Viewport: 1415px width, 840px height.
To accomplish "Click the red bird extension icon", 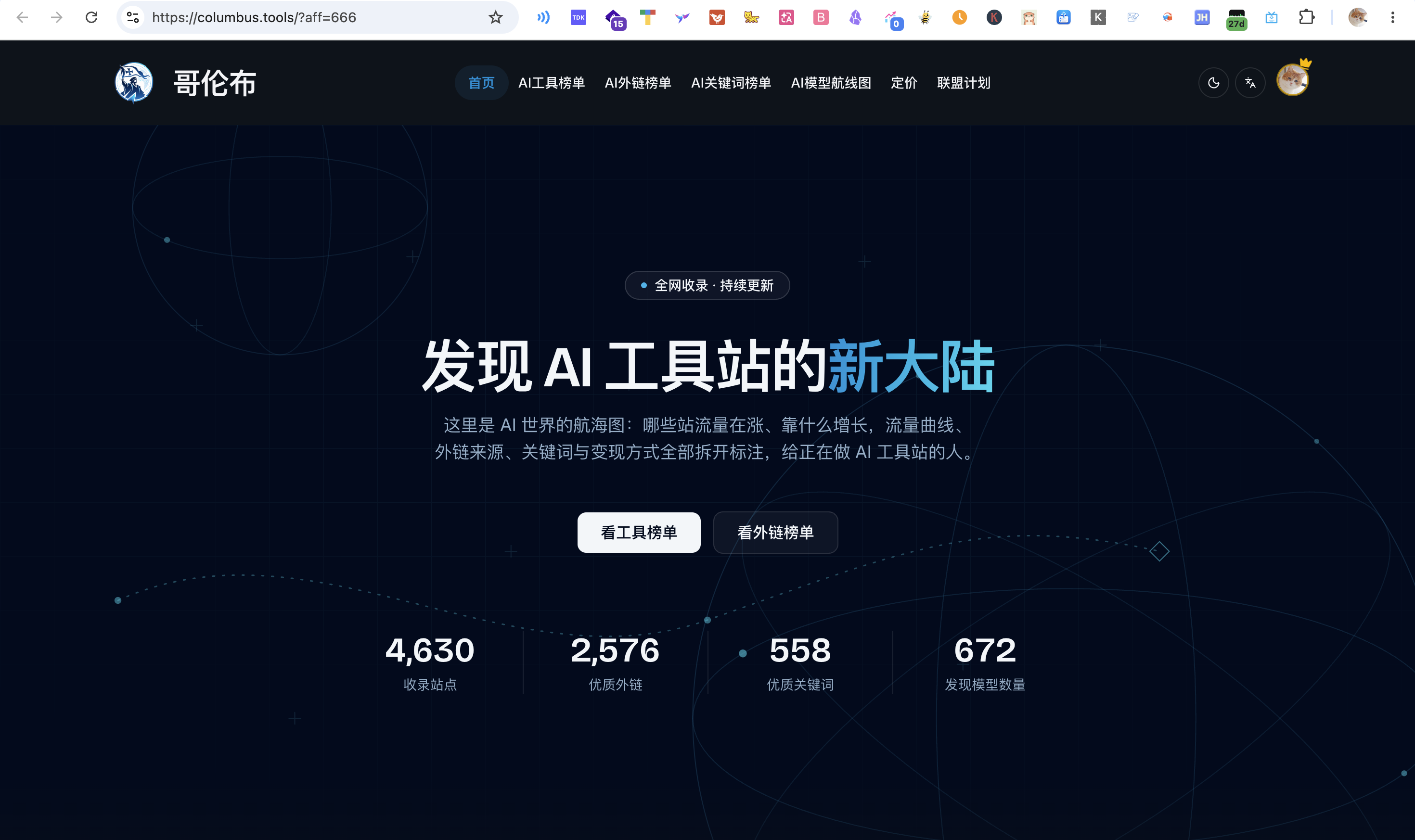I will pyautogui.click(x=717, y=17).
